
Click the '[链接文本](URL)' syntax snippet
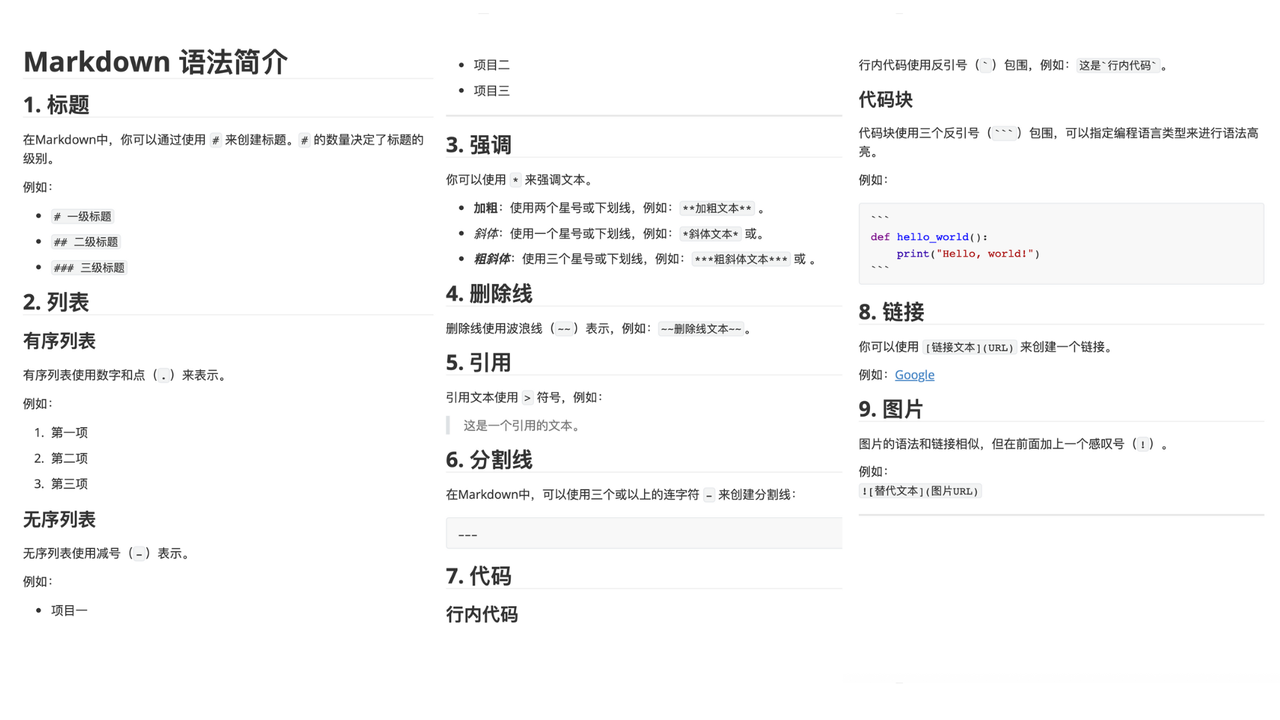click(969, 347)
